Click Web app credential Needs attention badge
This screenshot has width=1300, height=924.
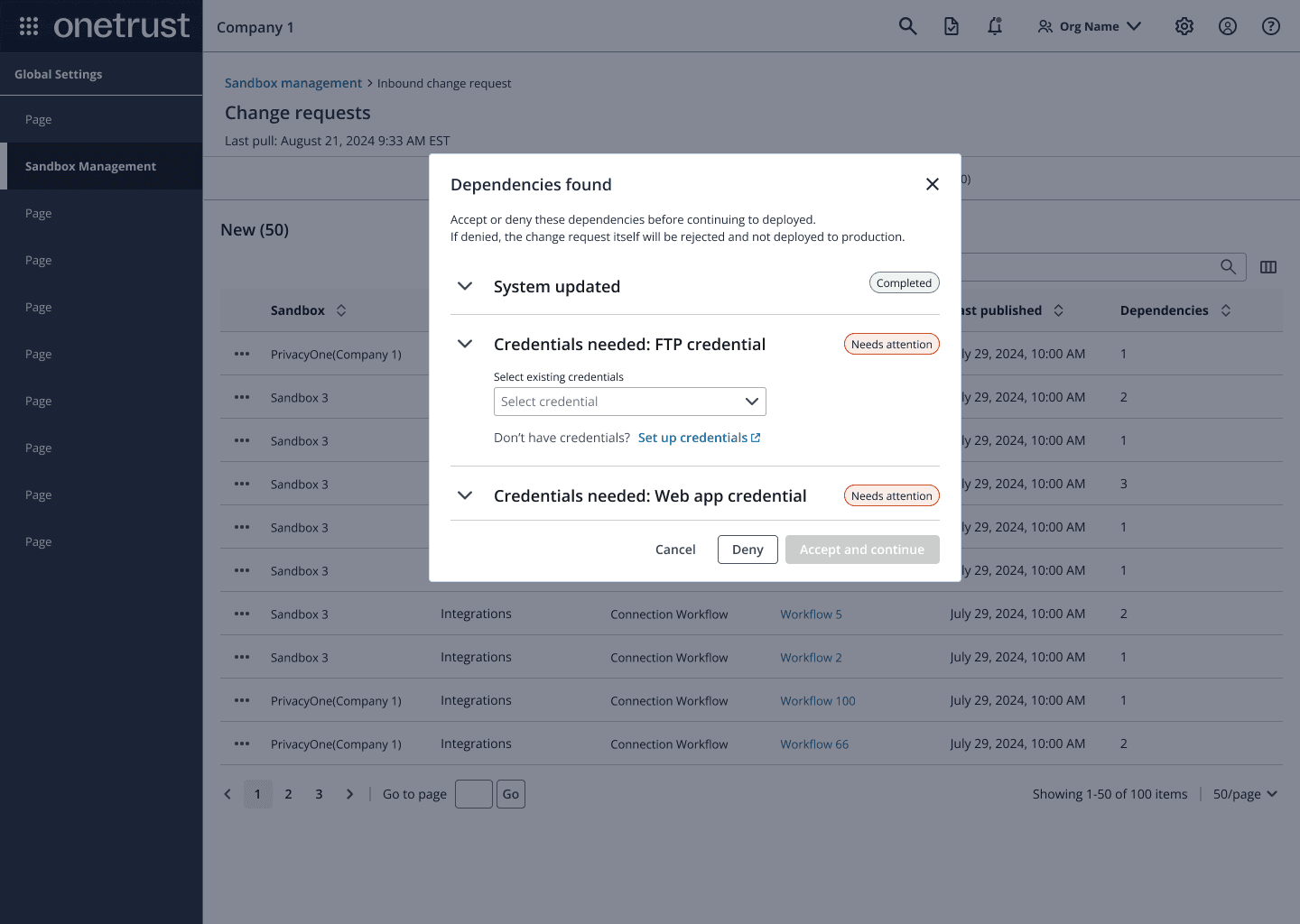pos(891,495)
